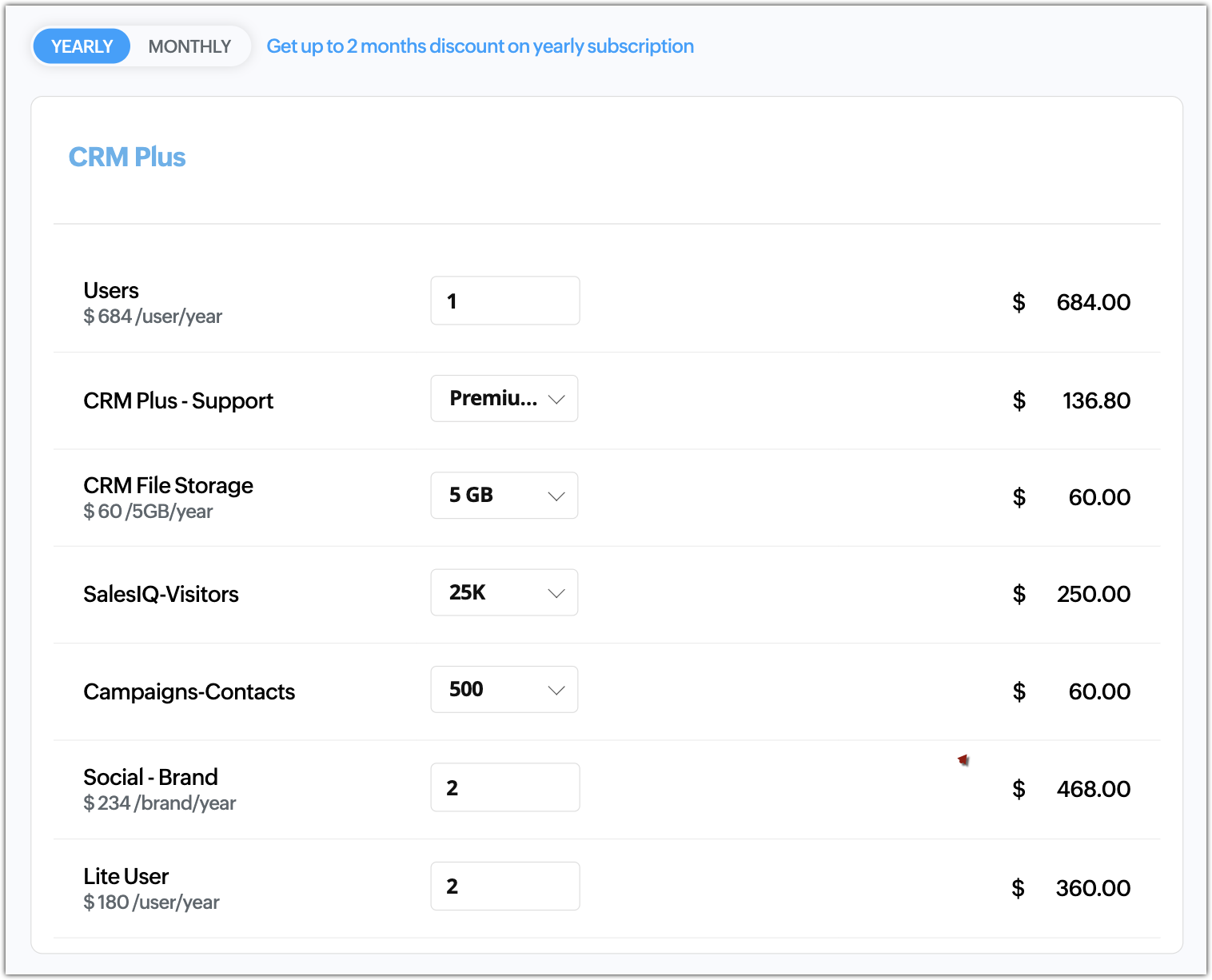Click the Users total price 684.00
1212x980 pixels.
coord(1093,302)
